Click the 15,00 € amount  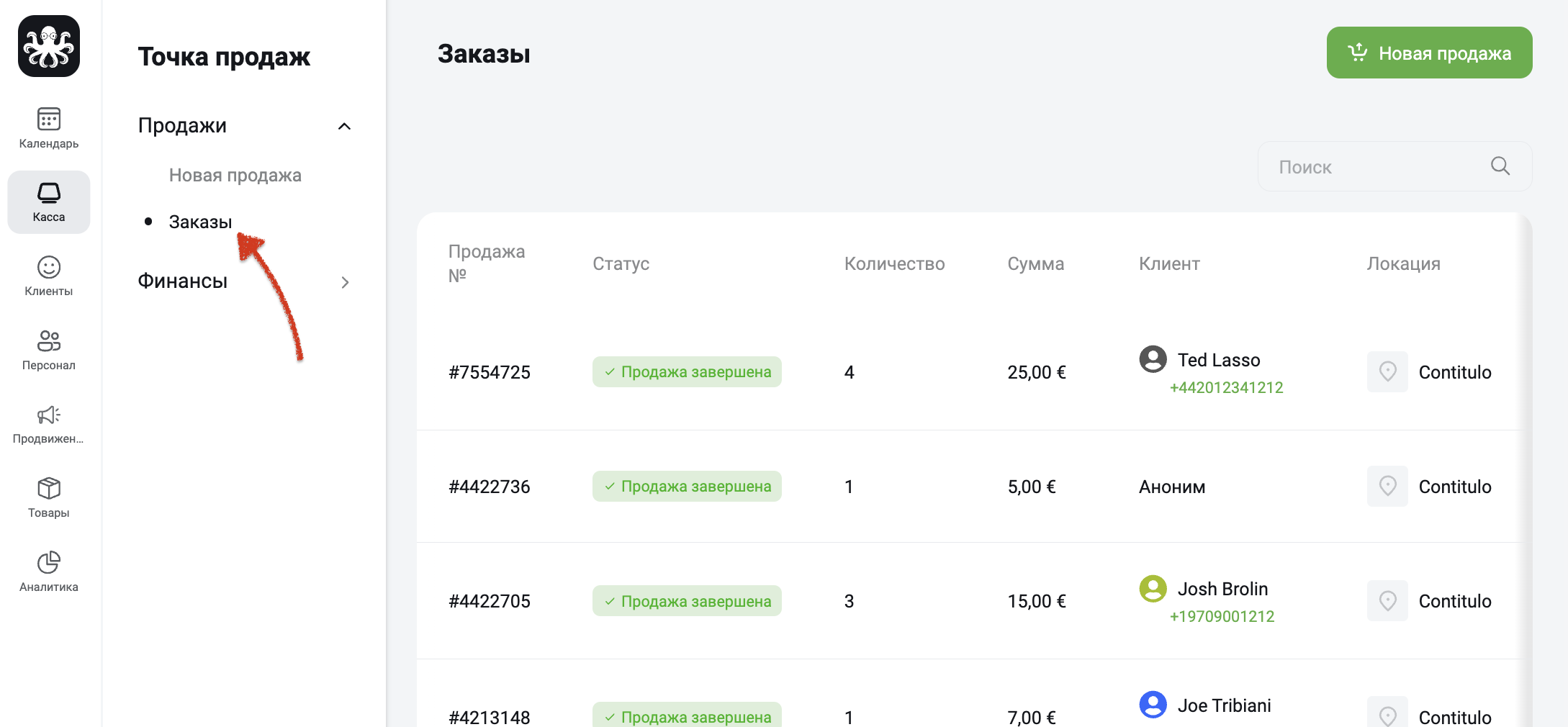1037,601
